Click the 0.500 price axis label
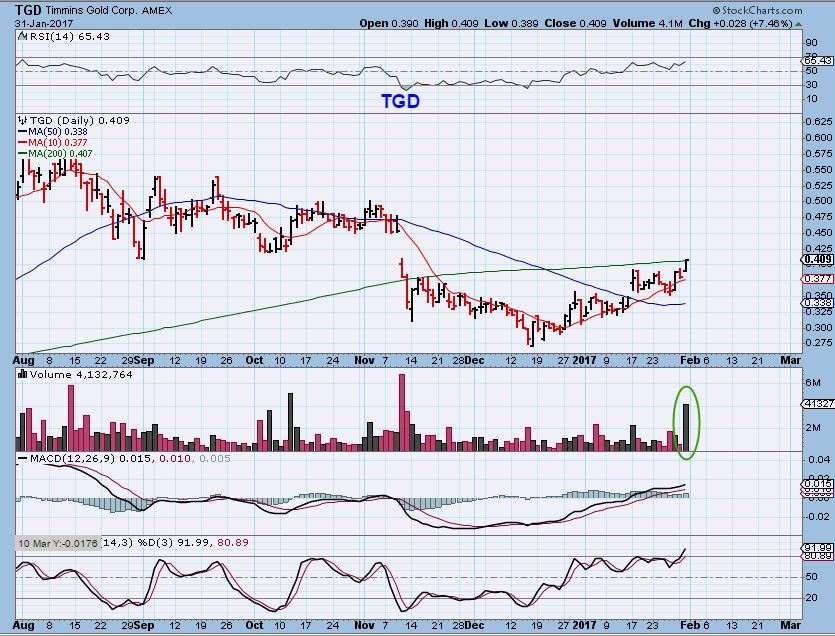Image resolution: width=835 pixels, height=636 pixels. [x=819, y=201]
